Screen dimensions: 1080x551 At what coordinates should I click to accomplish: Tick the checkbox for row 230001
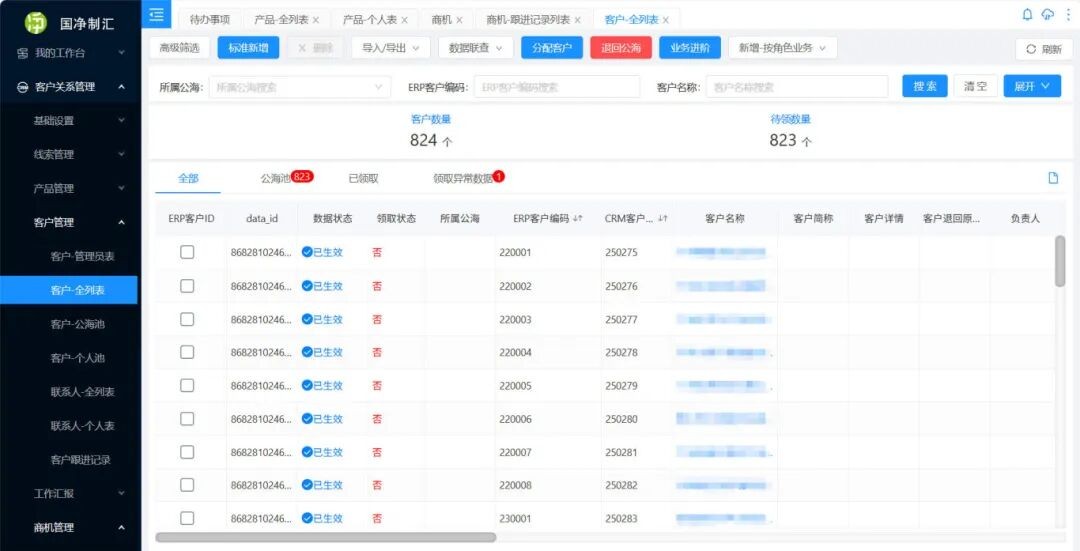[187, 518]
